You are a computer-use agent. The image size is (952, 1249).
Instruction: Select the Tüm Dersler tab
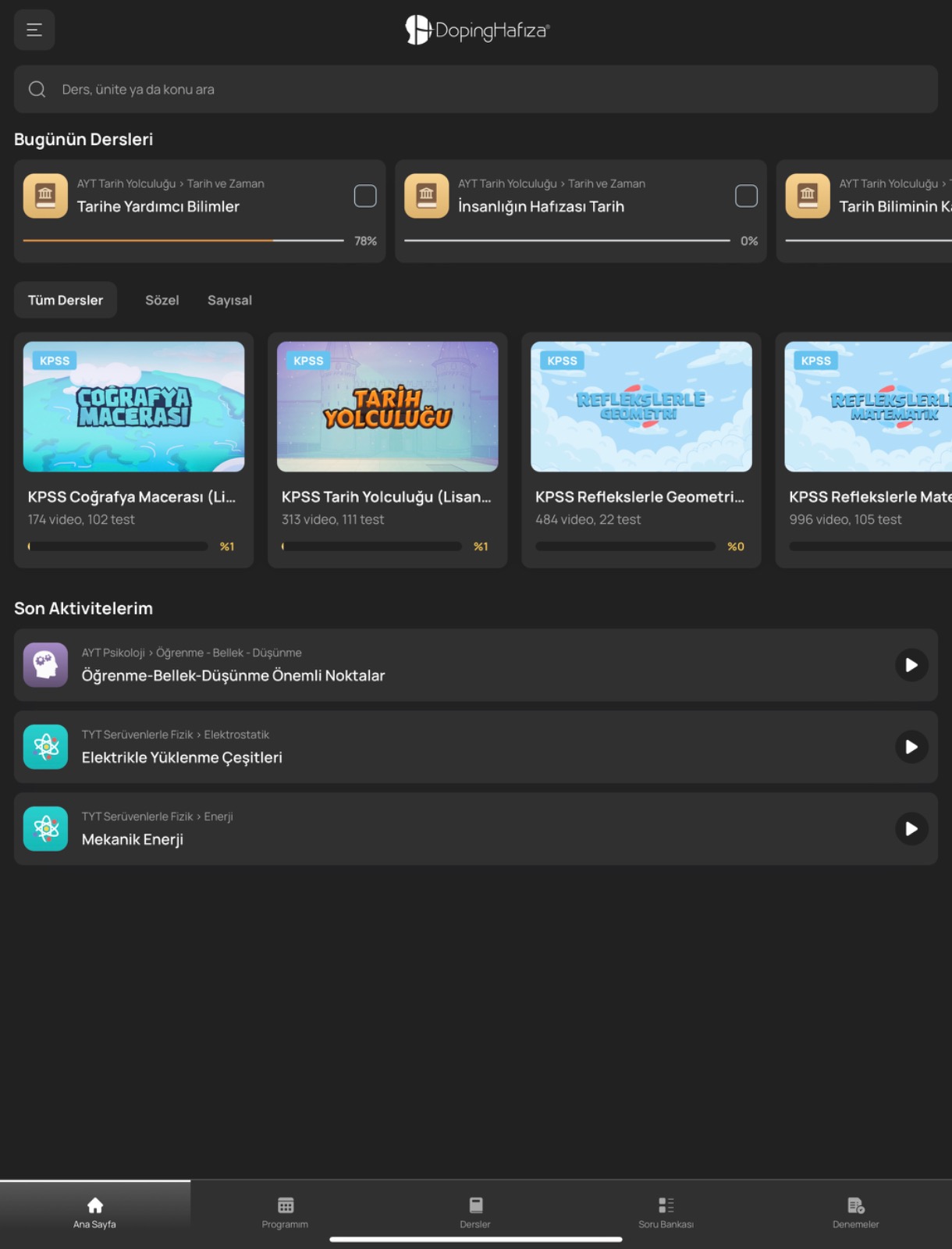click(x=66, y=300)
